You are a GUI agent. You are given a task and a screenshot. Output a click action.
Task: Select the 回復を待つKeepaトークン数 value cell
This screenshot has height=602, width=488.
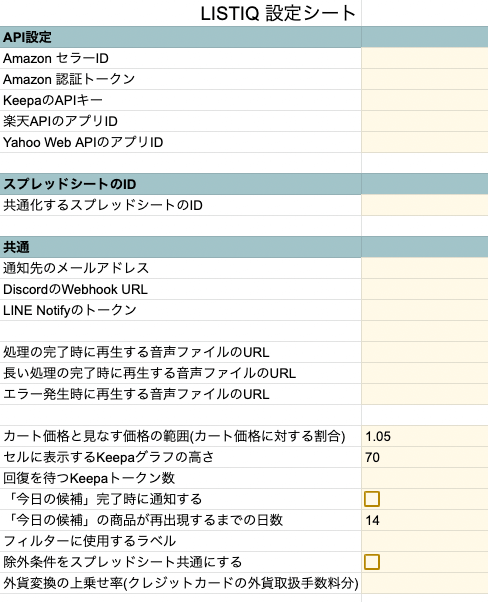tap(425, 478)
